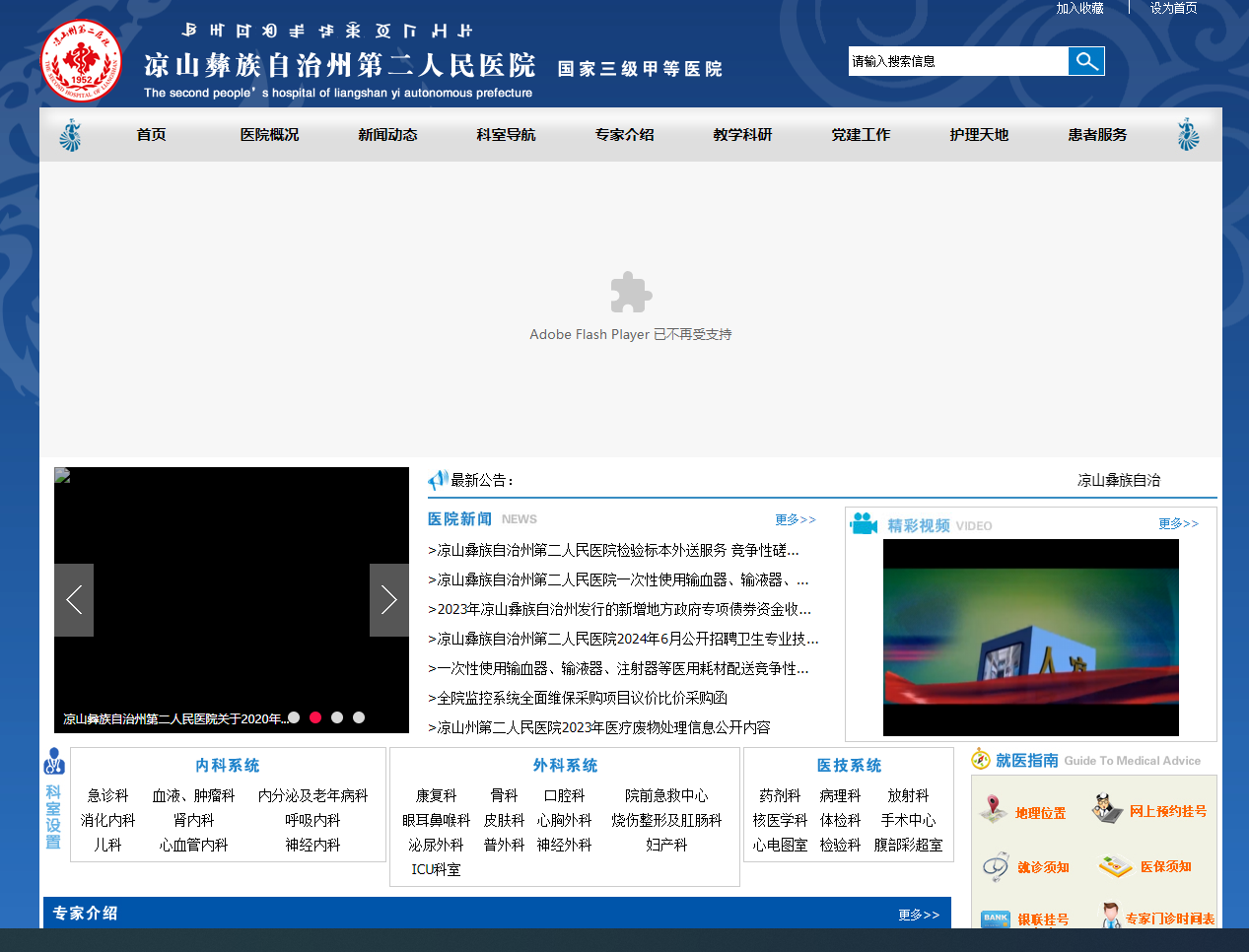
Task: Click the 医技系统 heading
Action: 849,766
